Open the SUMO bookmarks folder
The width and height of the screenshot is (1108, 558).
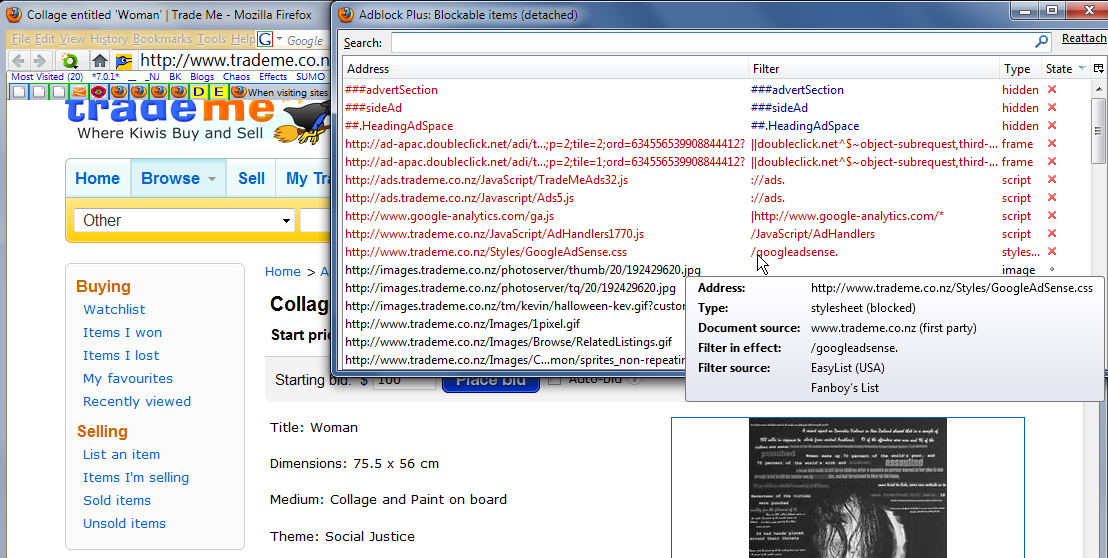coord(310,76)
